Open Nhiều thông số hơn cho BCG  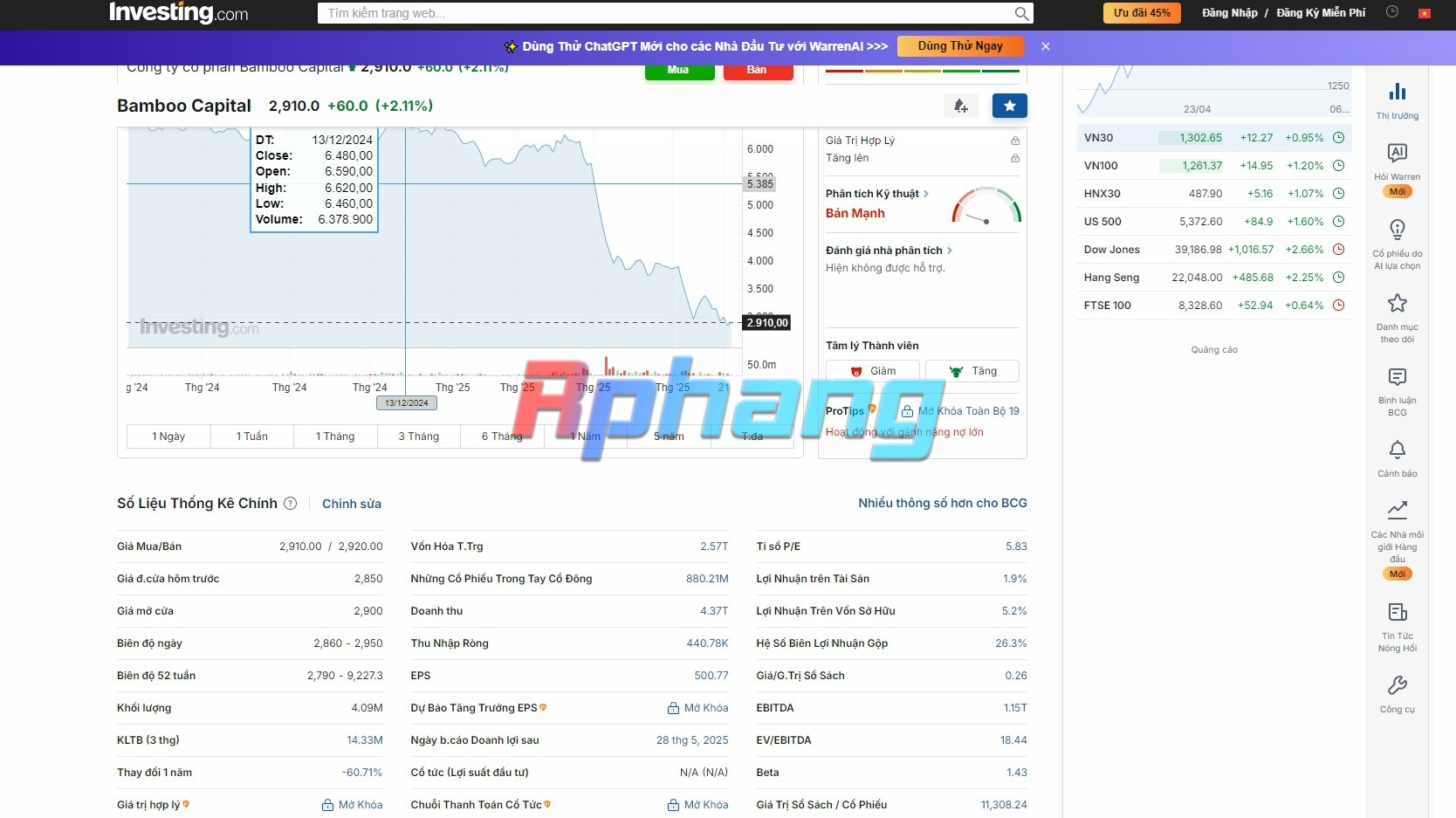[943, 503]
